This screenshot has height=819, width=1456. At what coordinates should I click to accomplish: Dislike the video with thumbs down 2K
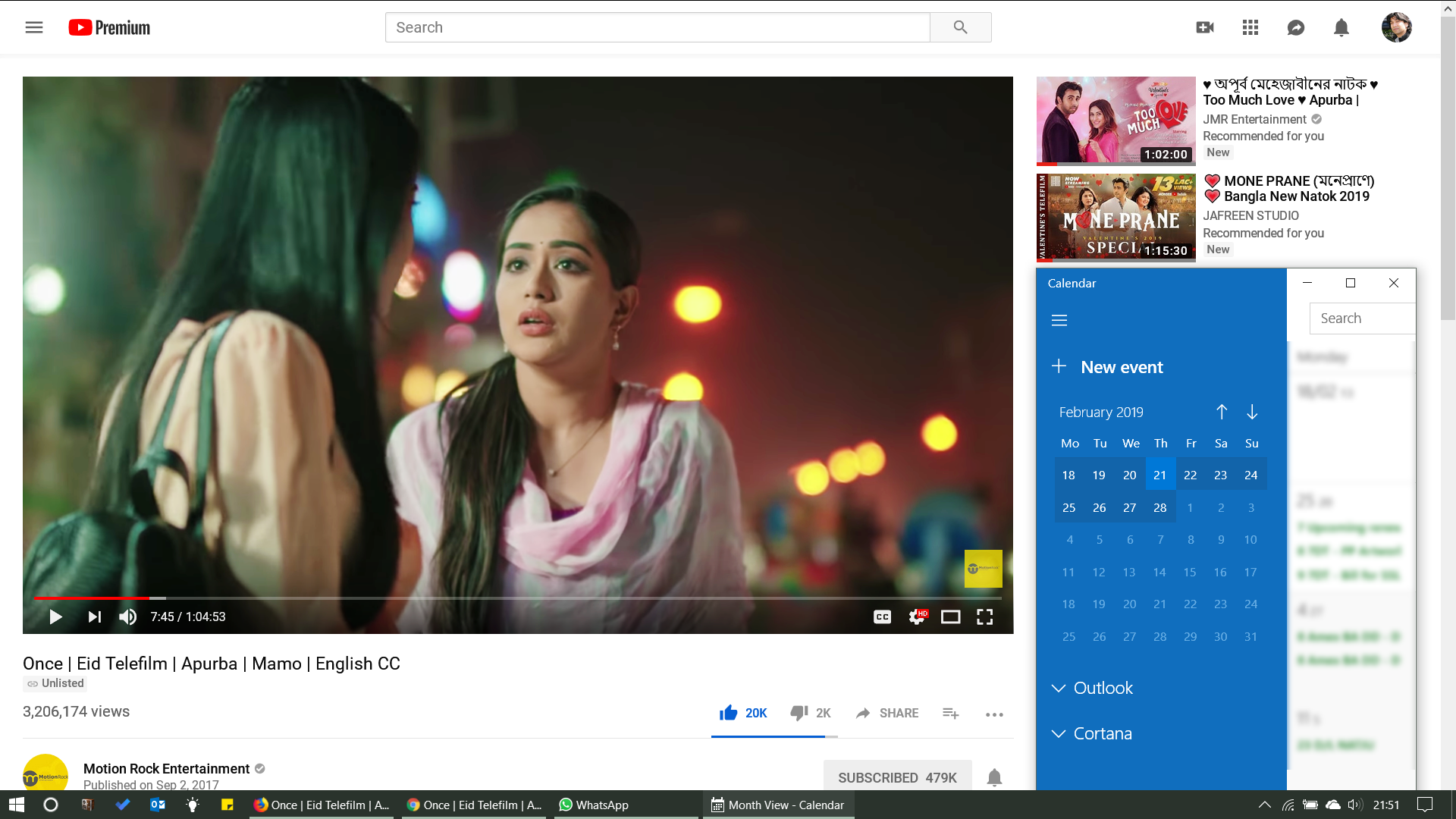811,713
